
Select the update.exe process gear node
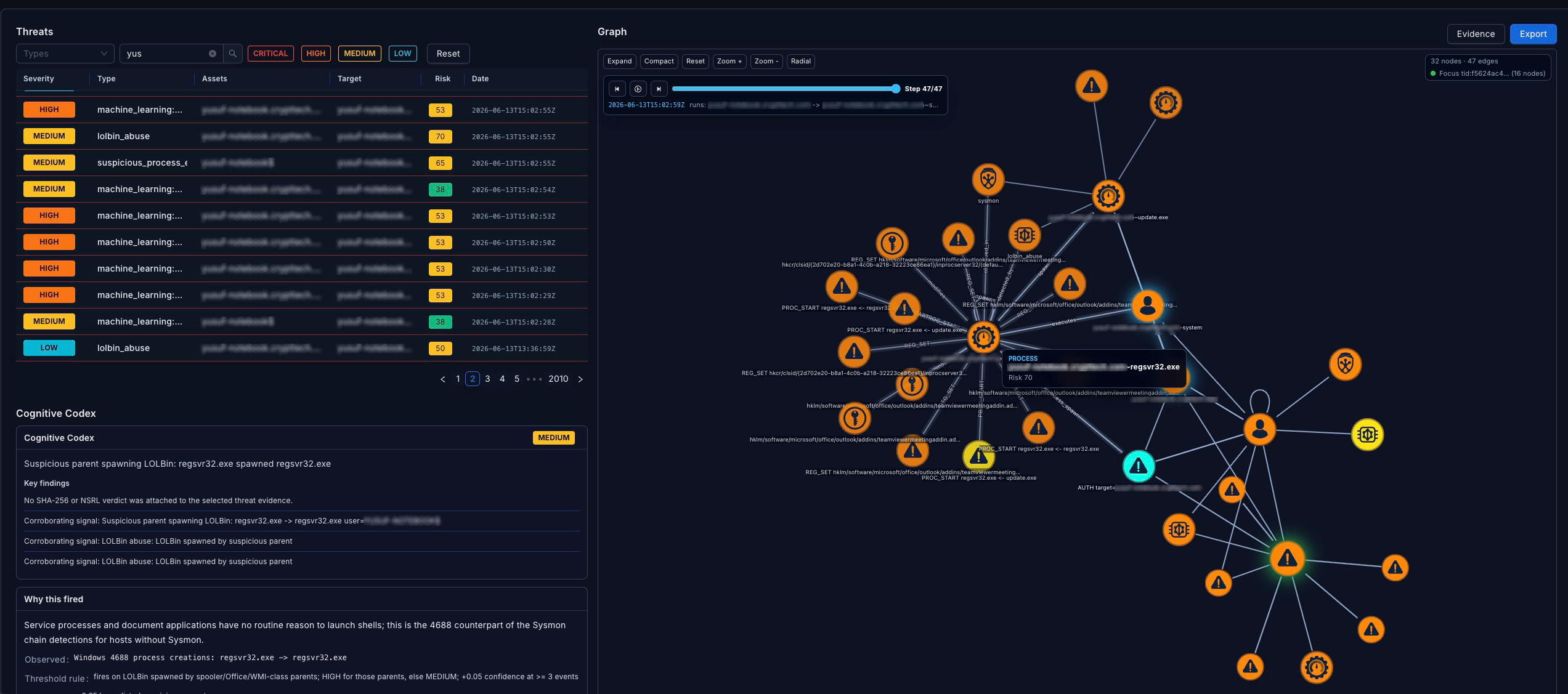tap(1108, 196)
